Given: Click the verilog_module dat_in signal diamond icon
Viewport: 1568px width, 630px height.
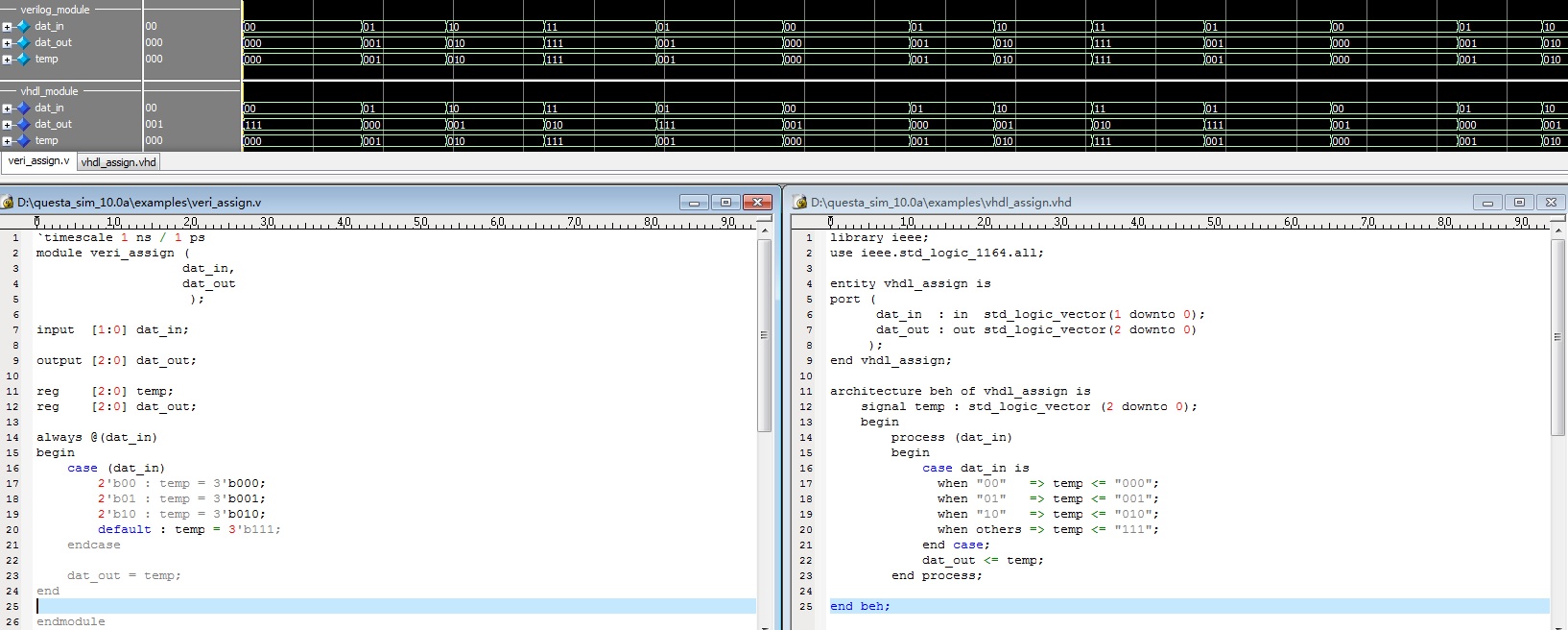Looking at the screenshot, I should 23,27.
